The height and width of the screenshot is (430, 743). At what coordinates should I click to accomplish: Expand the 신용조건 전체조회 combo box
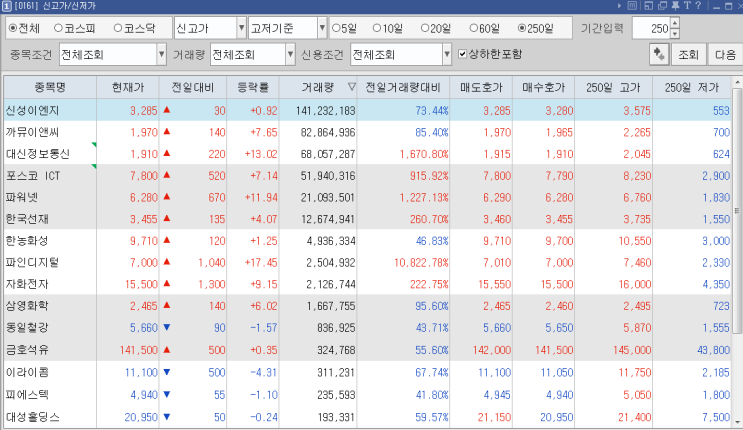pos(446,54)
